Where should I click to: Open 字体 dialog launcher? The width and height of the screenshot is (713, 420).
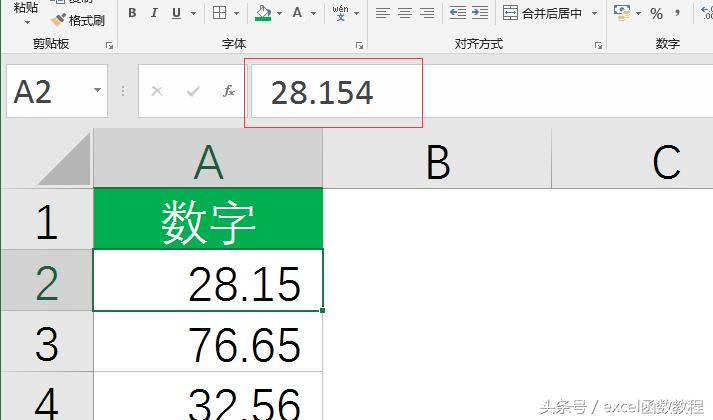click(359, 45)
